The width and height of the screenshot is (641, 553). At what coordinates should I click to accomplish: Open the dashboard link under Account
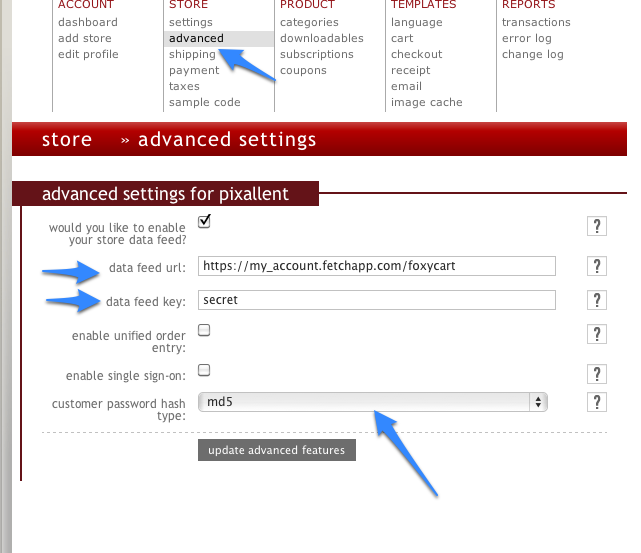(87, 22)
